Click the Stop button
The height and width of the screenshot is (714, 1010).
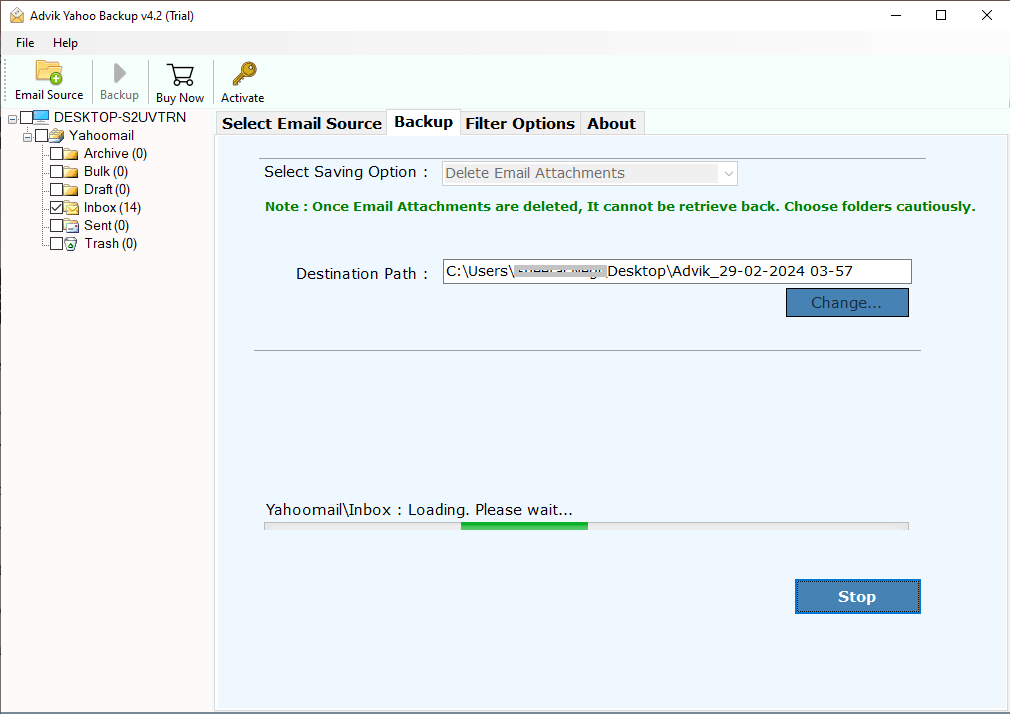coord(857,597)
